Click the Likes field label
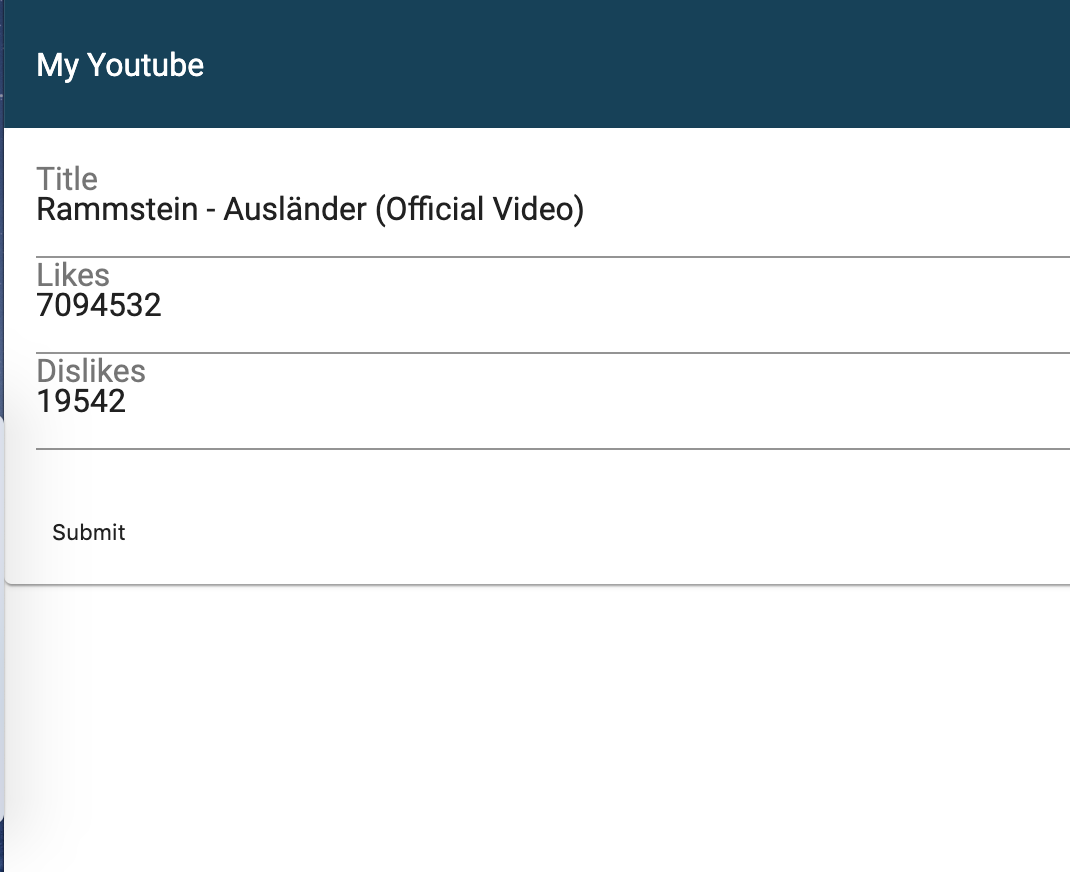The width and height of the screenshot is (1070, 872). (x=73, y=275)
